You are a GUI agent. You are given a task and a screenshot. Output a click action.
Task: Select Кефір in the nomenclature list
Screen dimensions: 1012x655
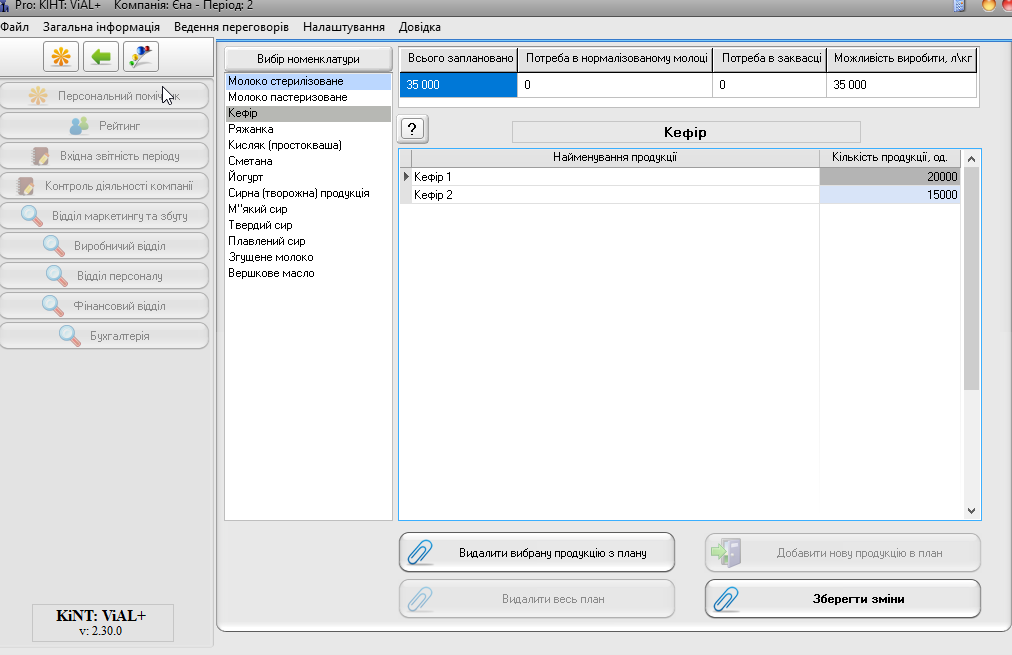pos(309,113)
